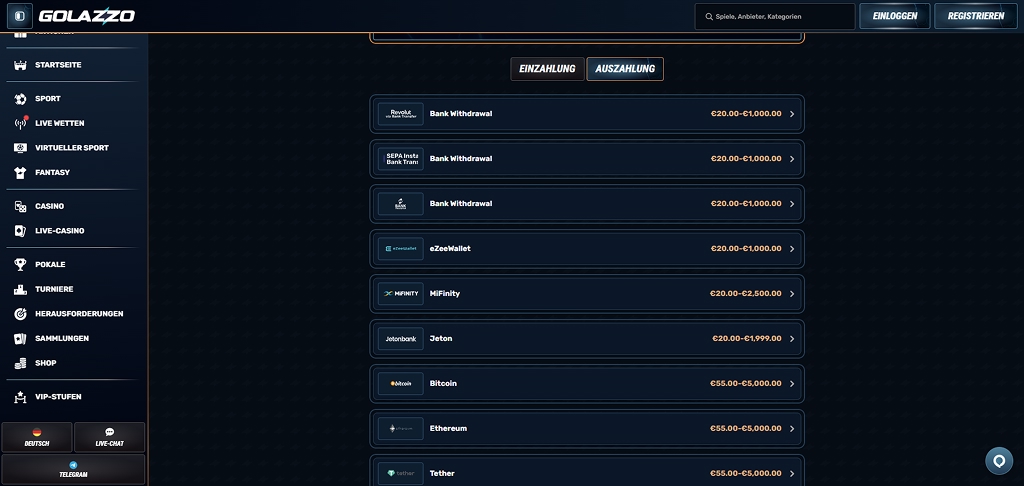
Task: Click the Sammlungen cards icon
Action: [20, 339]
